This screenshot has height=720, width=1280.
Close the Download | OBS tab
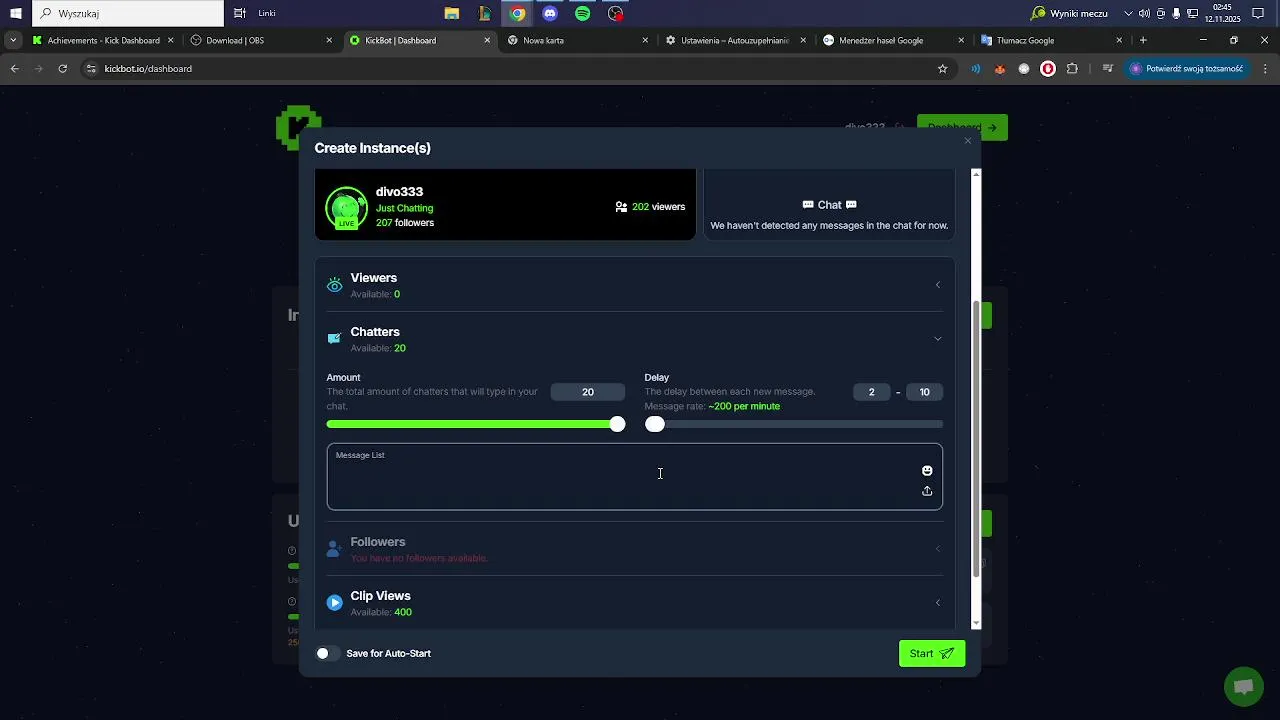329,41
